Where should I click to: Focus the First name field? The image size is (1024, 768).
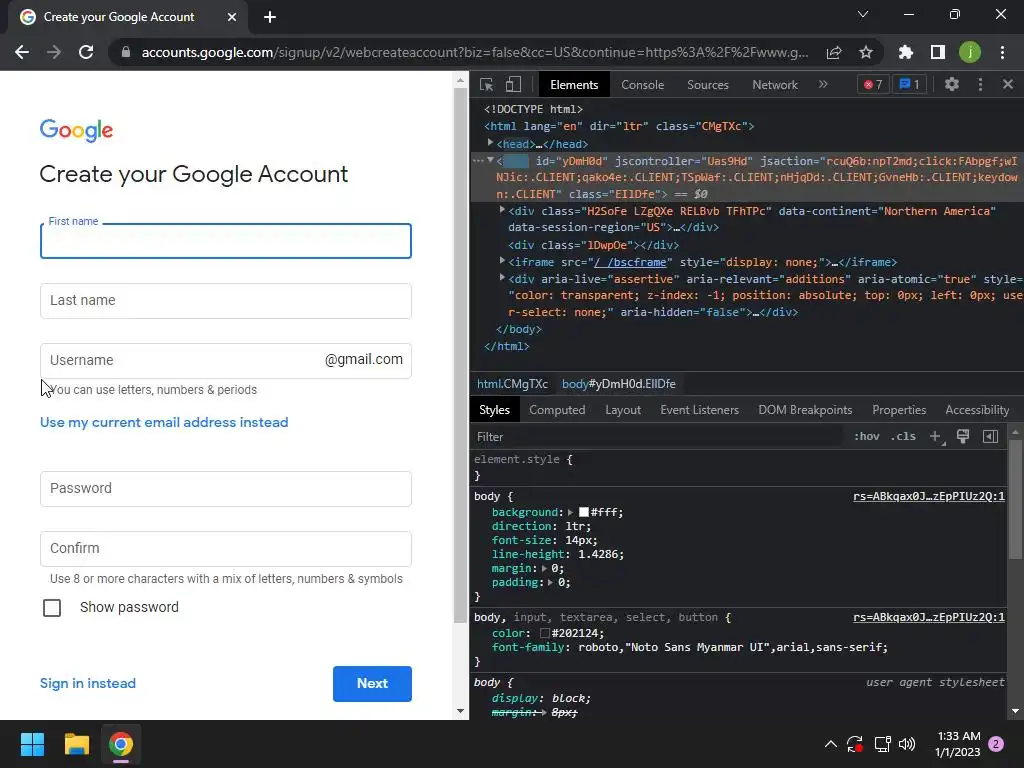click(226, 241)
